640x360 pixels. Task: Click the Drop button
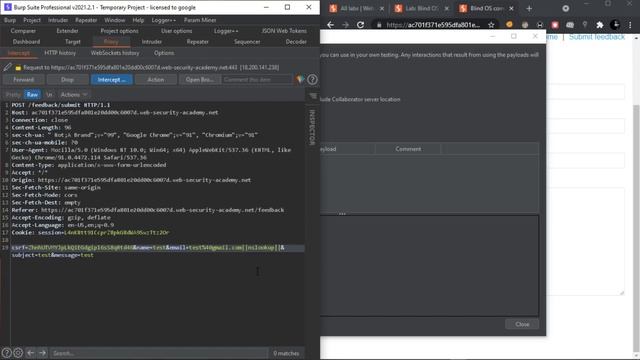click(67, 80)
